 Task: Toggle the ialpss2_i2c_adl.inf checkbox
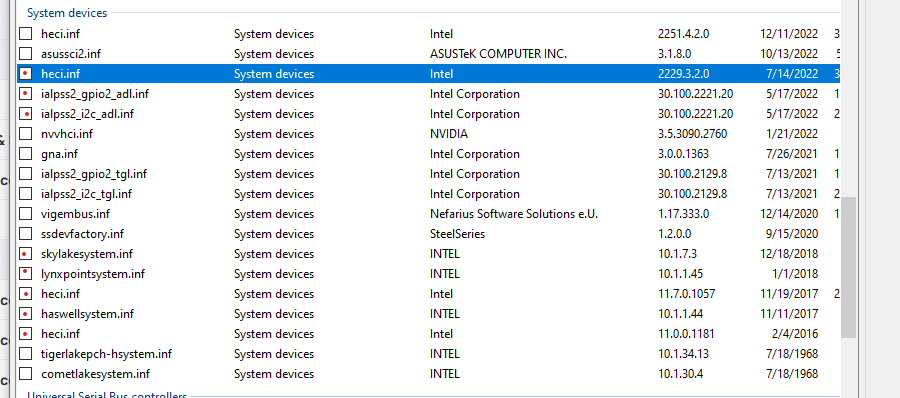(x=25, y=114)
